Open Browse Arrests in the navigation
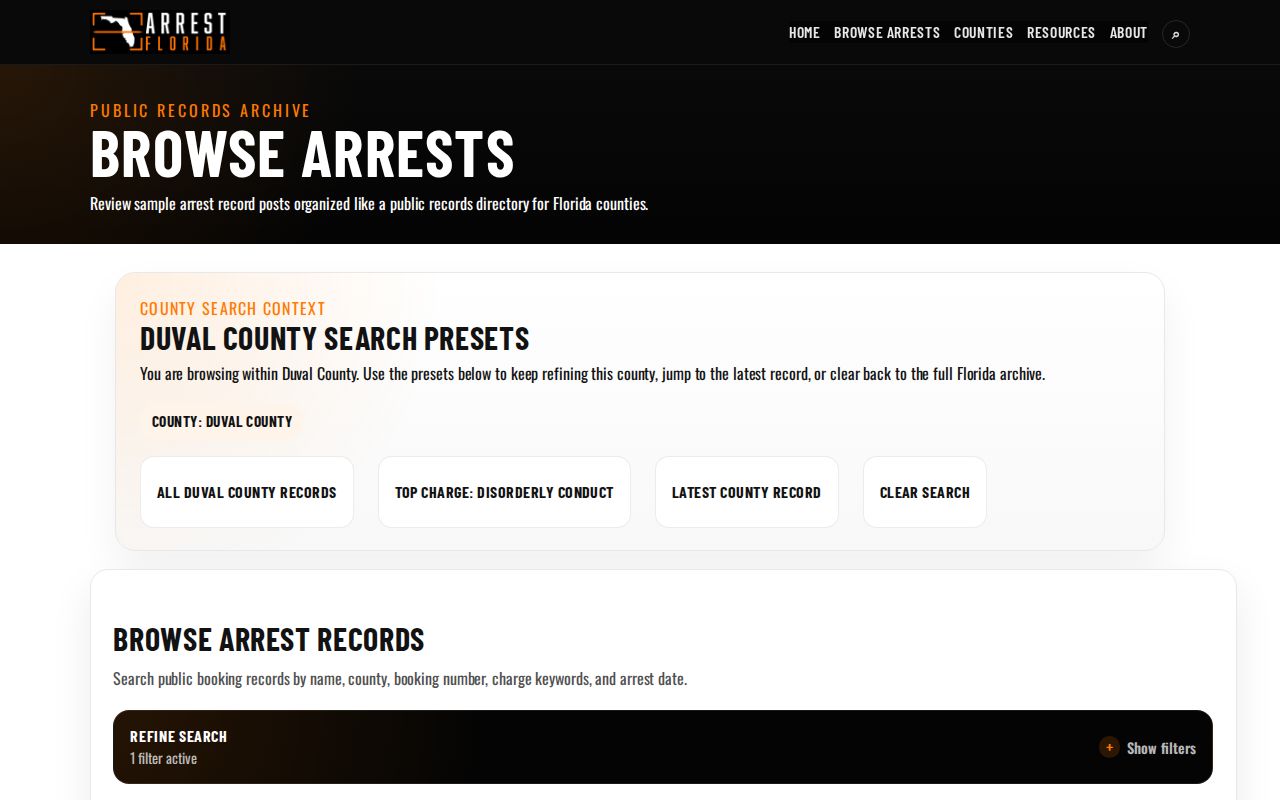The width and height of the screenshot is (1280, 800). pos(887,33)
